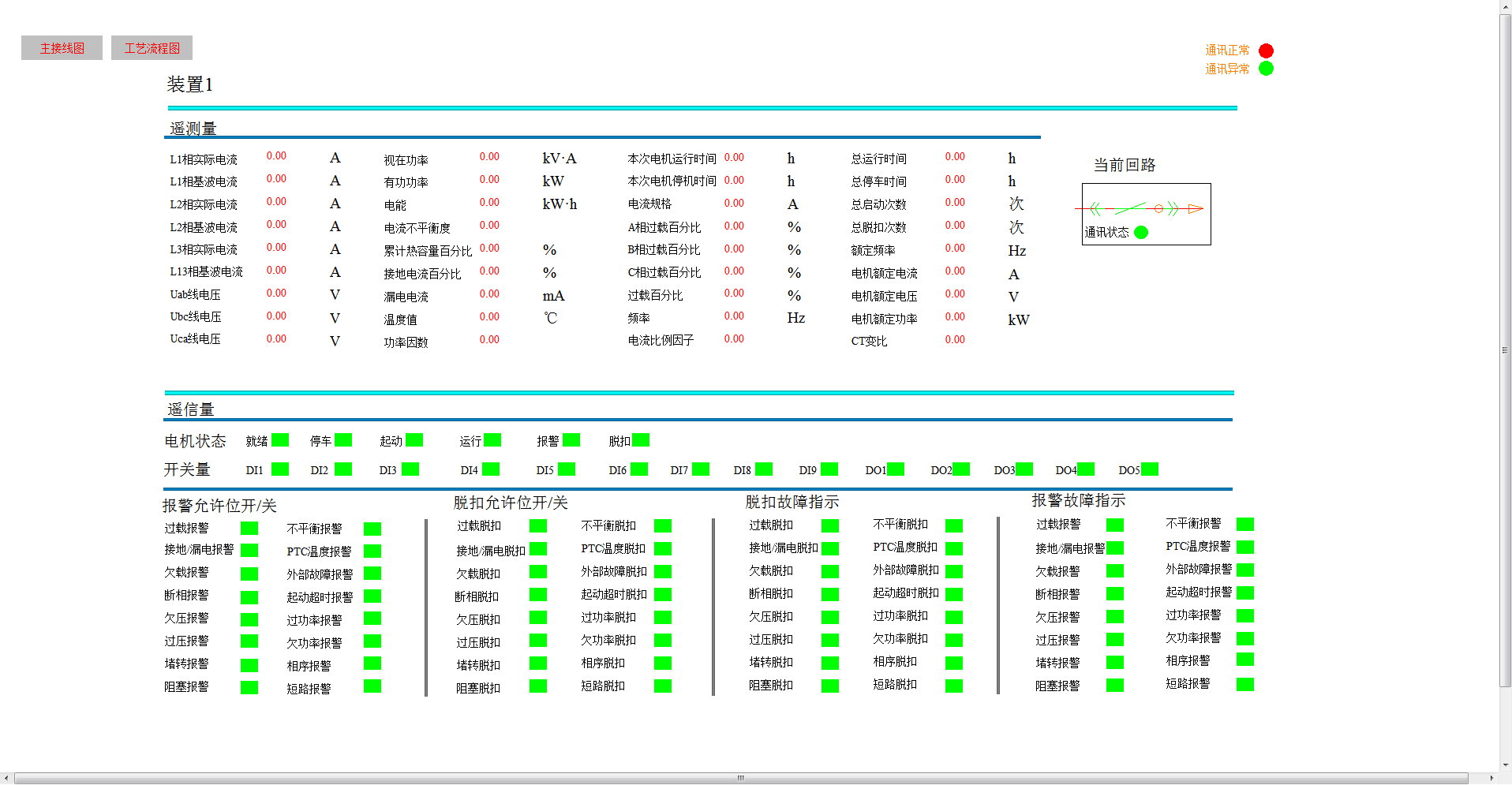Click the 报警 motor status indicator
The image size is (1512, 785).
[571, 440]
